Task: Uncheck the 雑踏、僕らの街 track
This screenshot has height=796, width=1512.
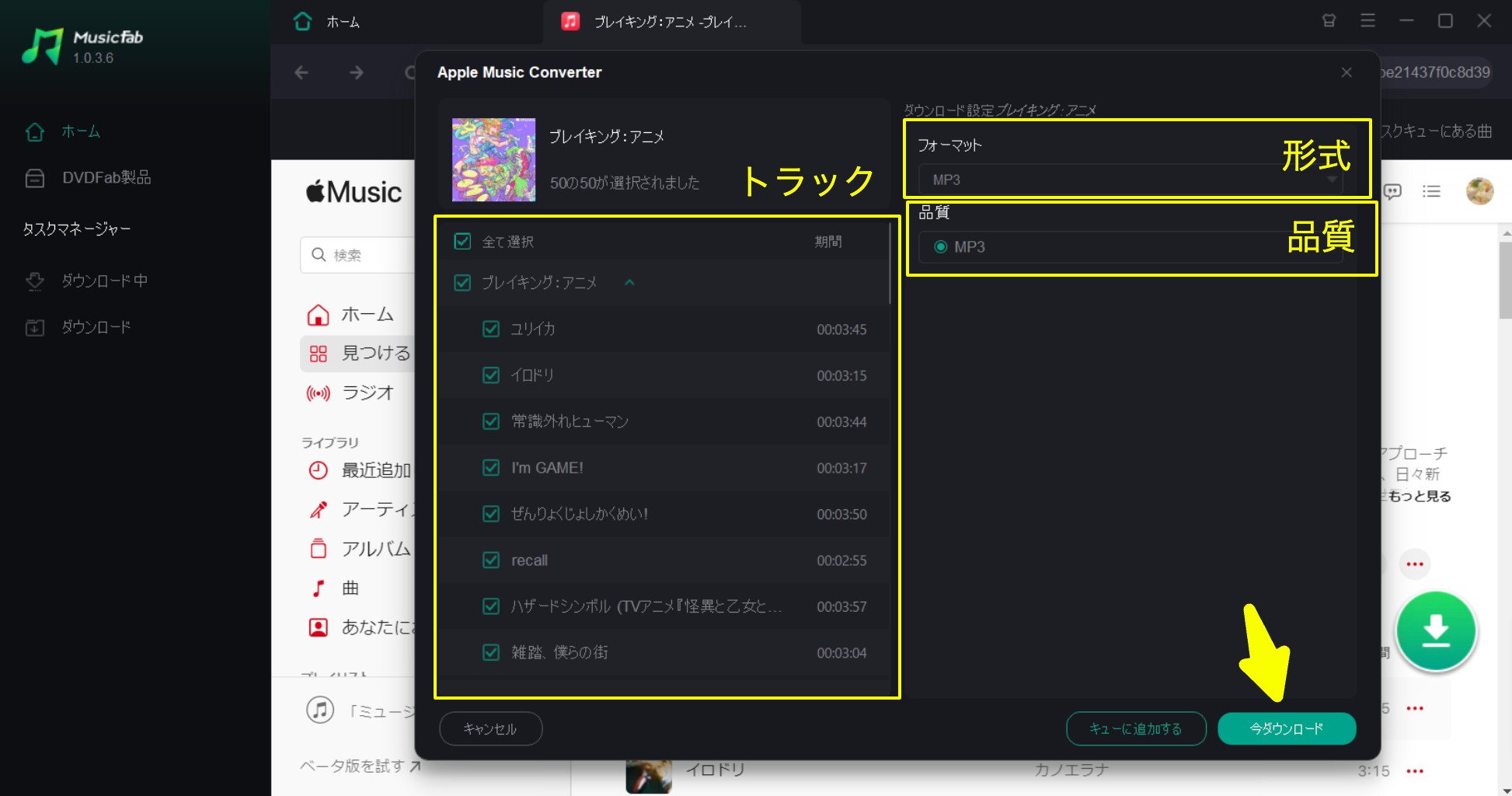Action: tap(491, 652)
